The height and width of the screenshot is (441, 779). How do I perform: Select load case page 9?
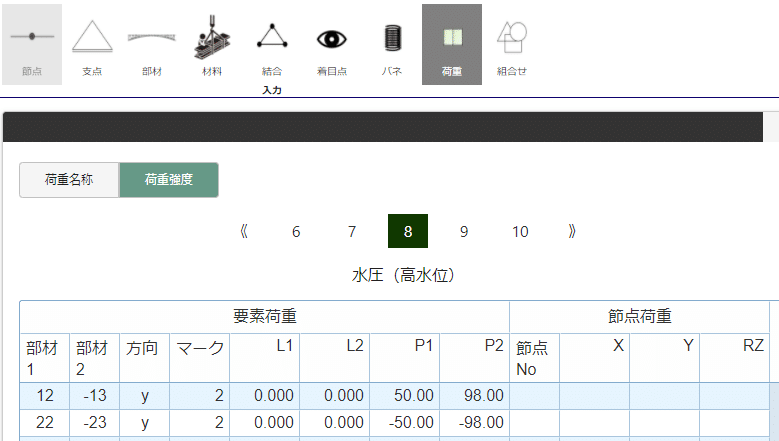click(x=464, y=231)
